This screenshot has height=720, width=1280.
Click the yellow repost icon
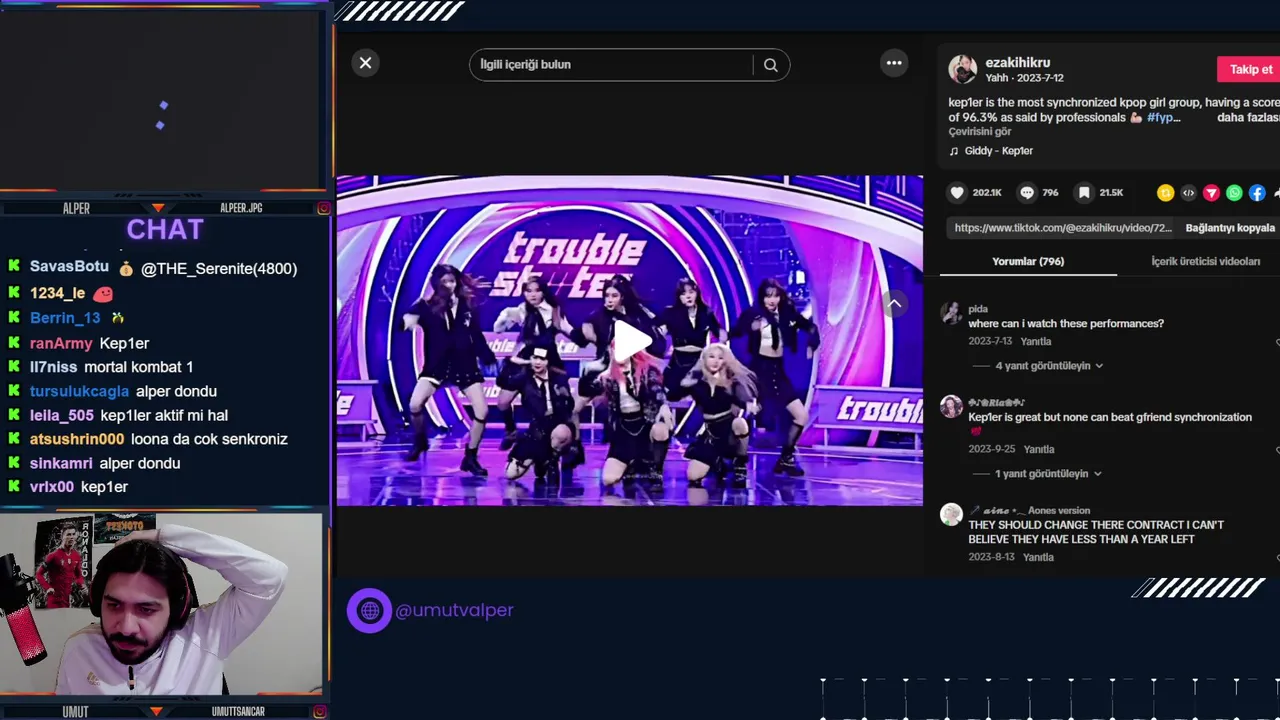1165,193
